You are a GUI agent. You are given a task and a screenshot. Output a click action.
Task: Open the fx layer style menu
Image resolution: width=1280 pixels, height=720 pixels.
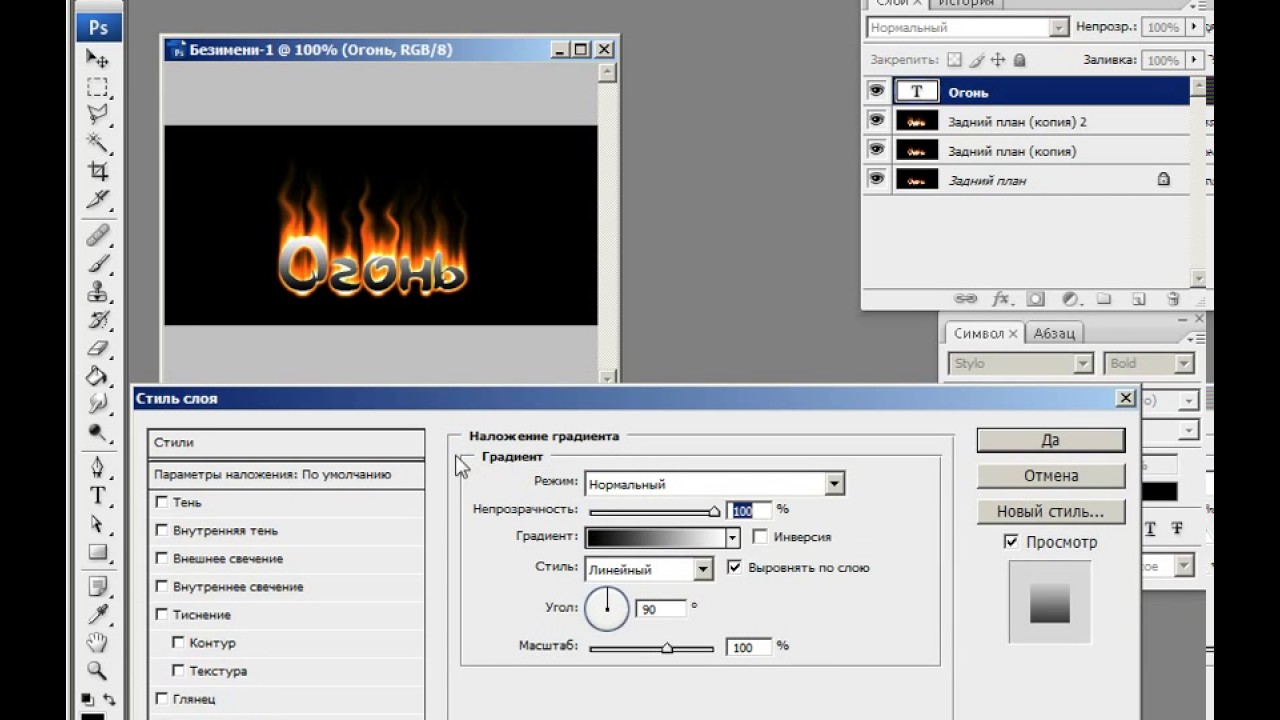click(x=1001, y=299)
